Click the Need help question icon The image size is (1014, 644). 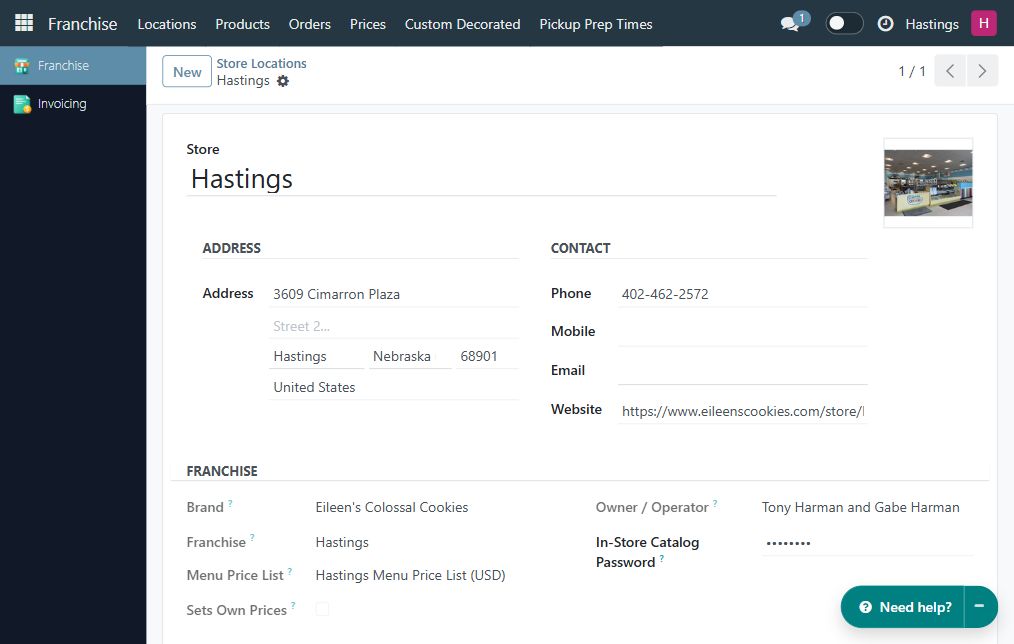tap(865, 607)
